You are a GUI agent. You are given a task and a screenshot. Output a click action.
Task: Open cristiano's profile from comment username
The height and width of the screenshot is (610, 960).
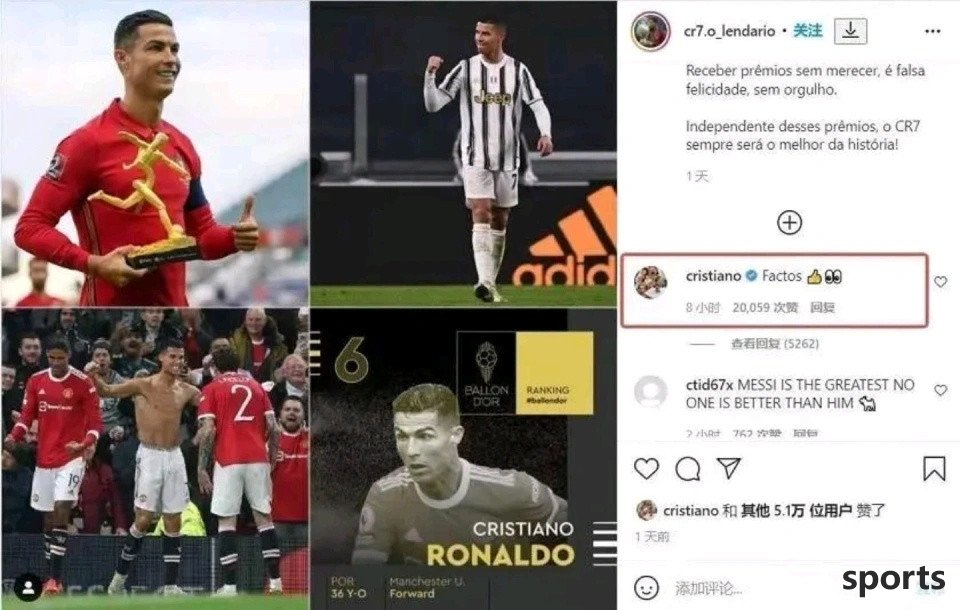coord(713,276)
